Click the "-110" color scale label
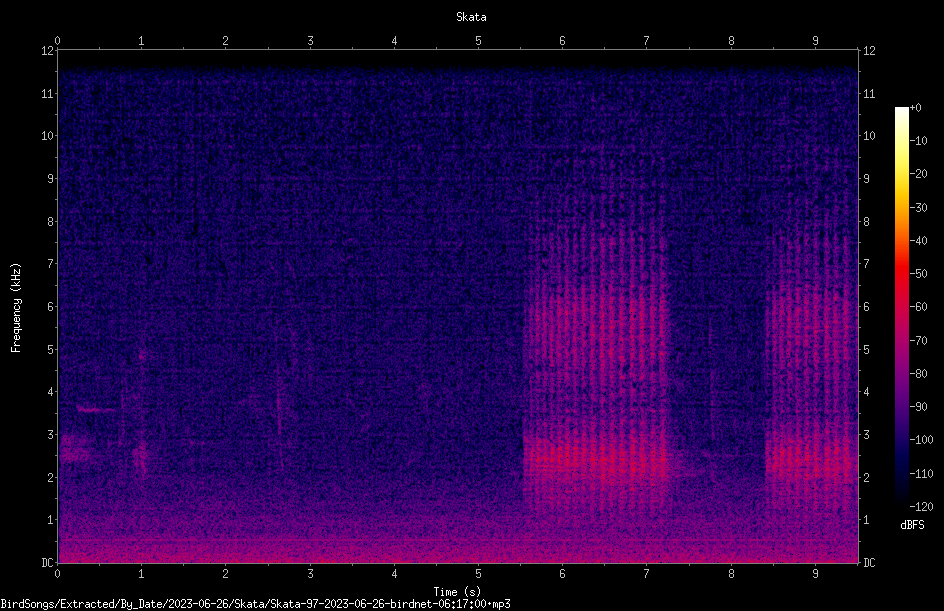This screenshot has height=611, width=944. click(x=921, y=474)
